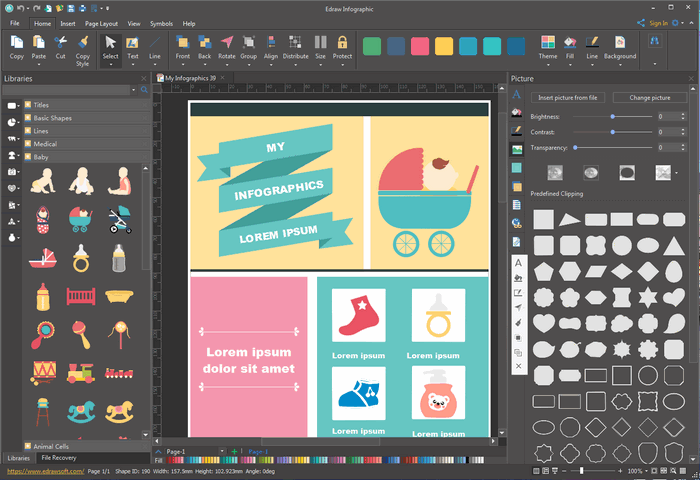Switch to the File Recovery tab

point(59,457)
